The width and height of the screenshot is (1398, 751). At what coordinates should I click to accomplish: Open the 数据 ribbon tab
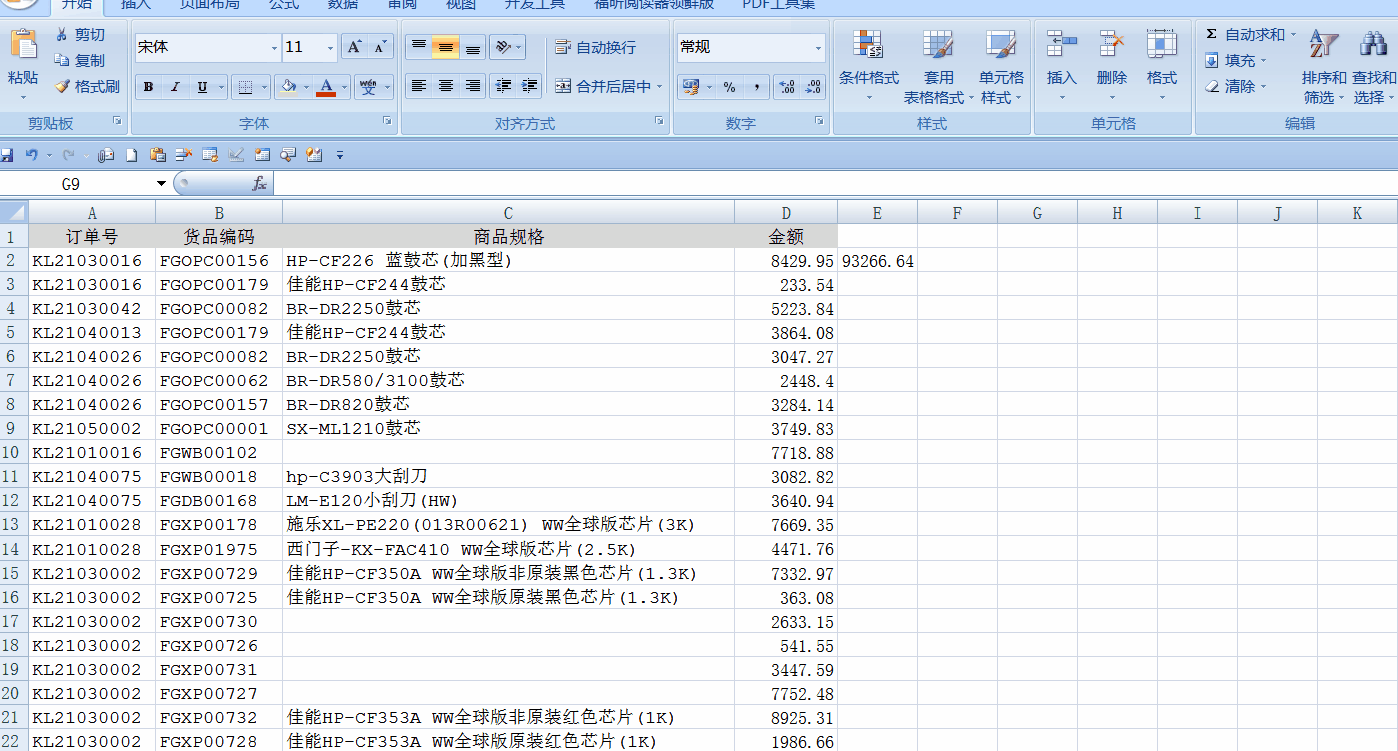coord(342,7)
